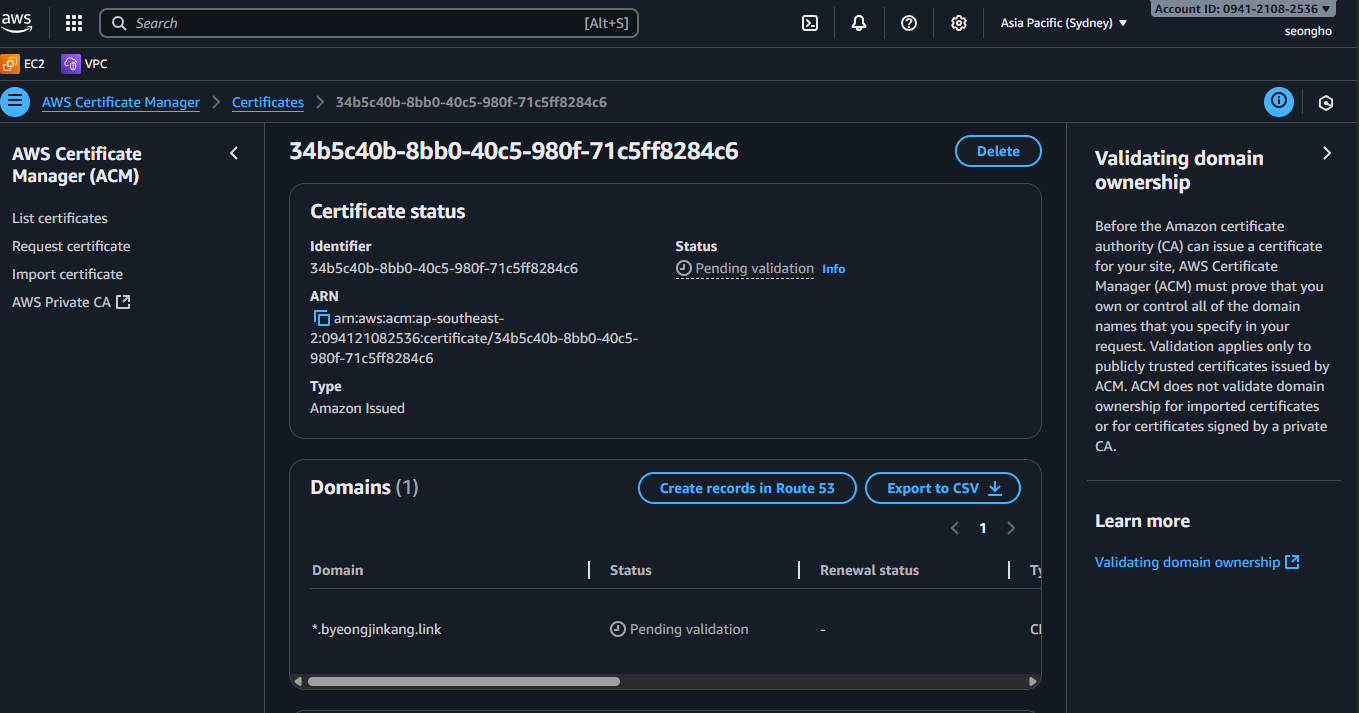This screenshot has width=1359, height=713.
Task: Select page 1 in Domains pagination
Action: click(983, 528)
